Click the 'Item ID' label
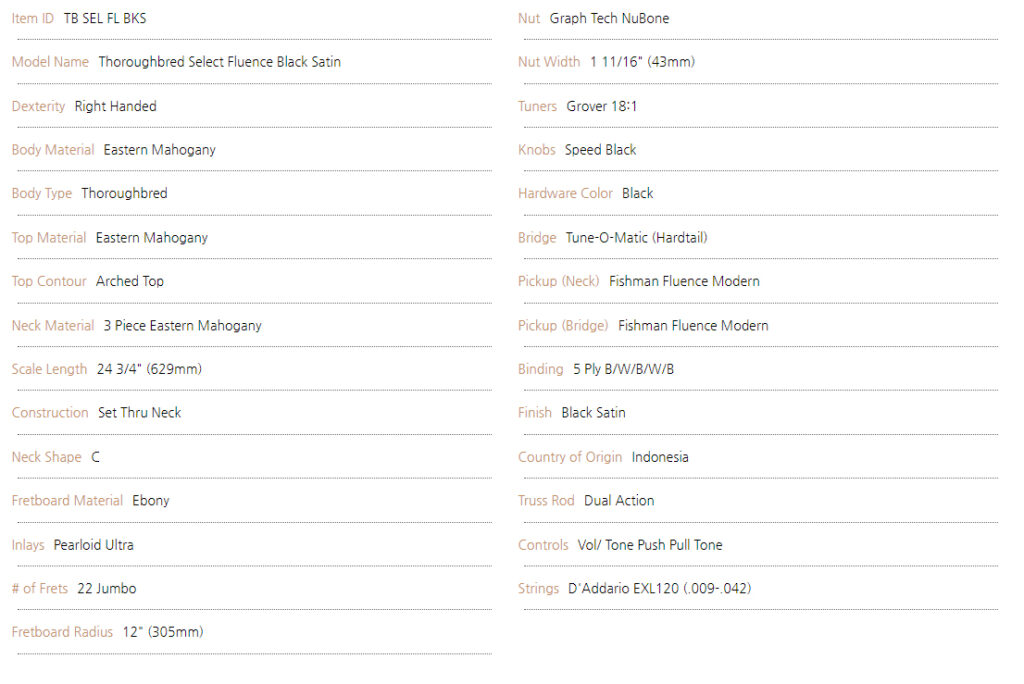1024x684 pixels. click(x=33, y=18)
